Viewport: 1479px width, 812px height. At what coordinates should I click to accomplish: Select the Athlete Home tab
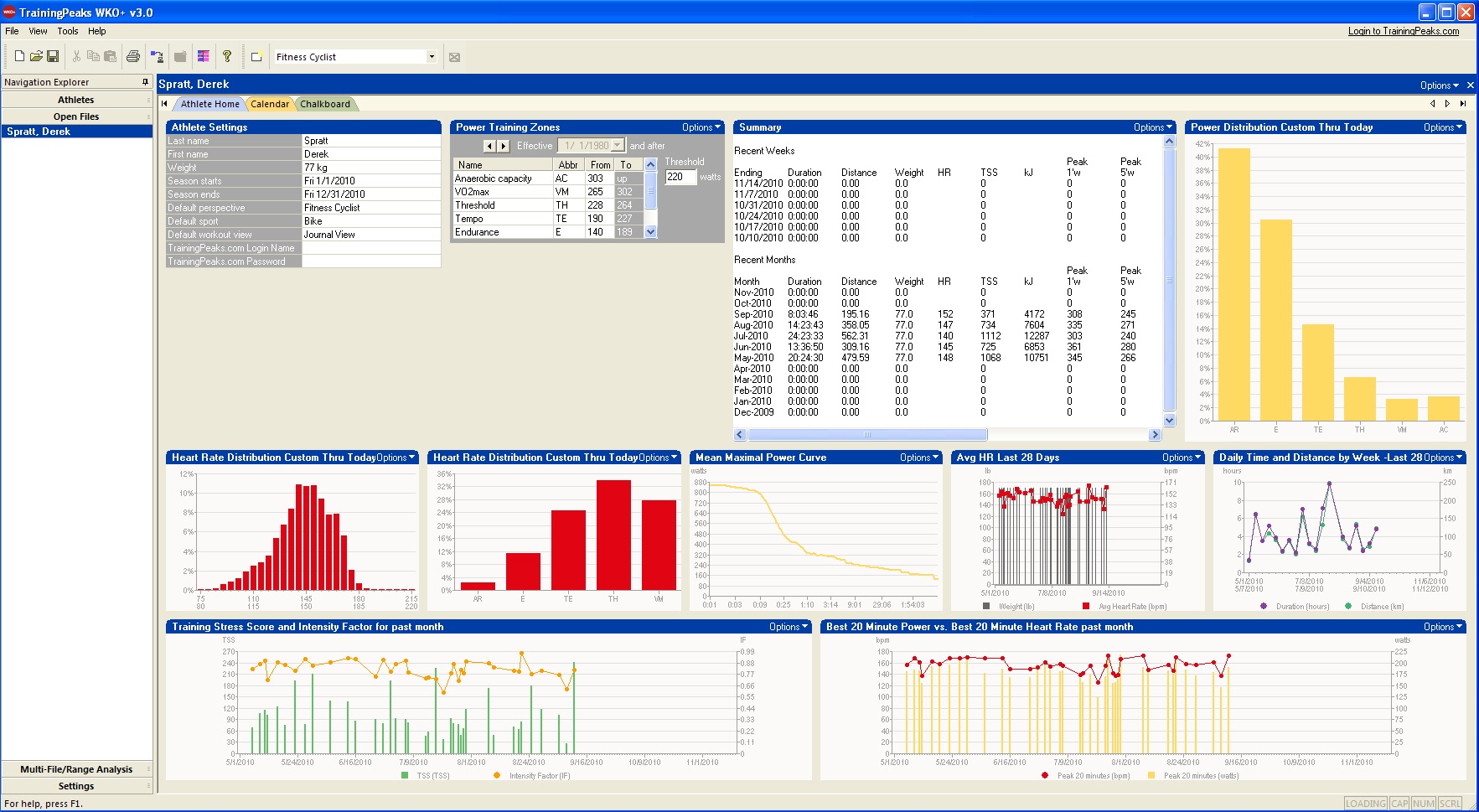tap(210, 104)
